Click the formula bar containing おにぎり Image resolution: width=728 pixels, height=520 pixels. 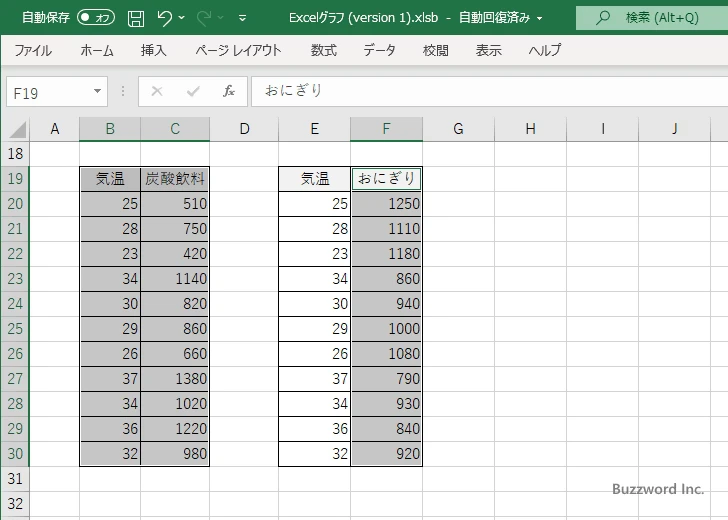pos(489,91)
